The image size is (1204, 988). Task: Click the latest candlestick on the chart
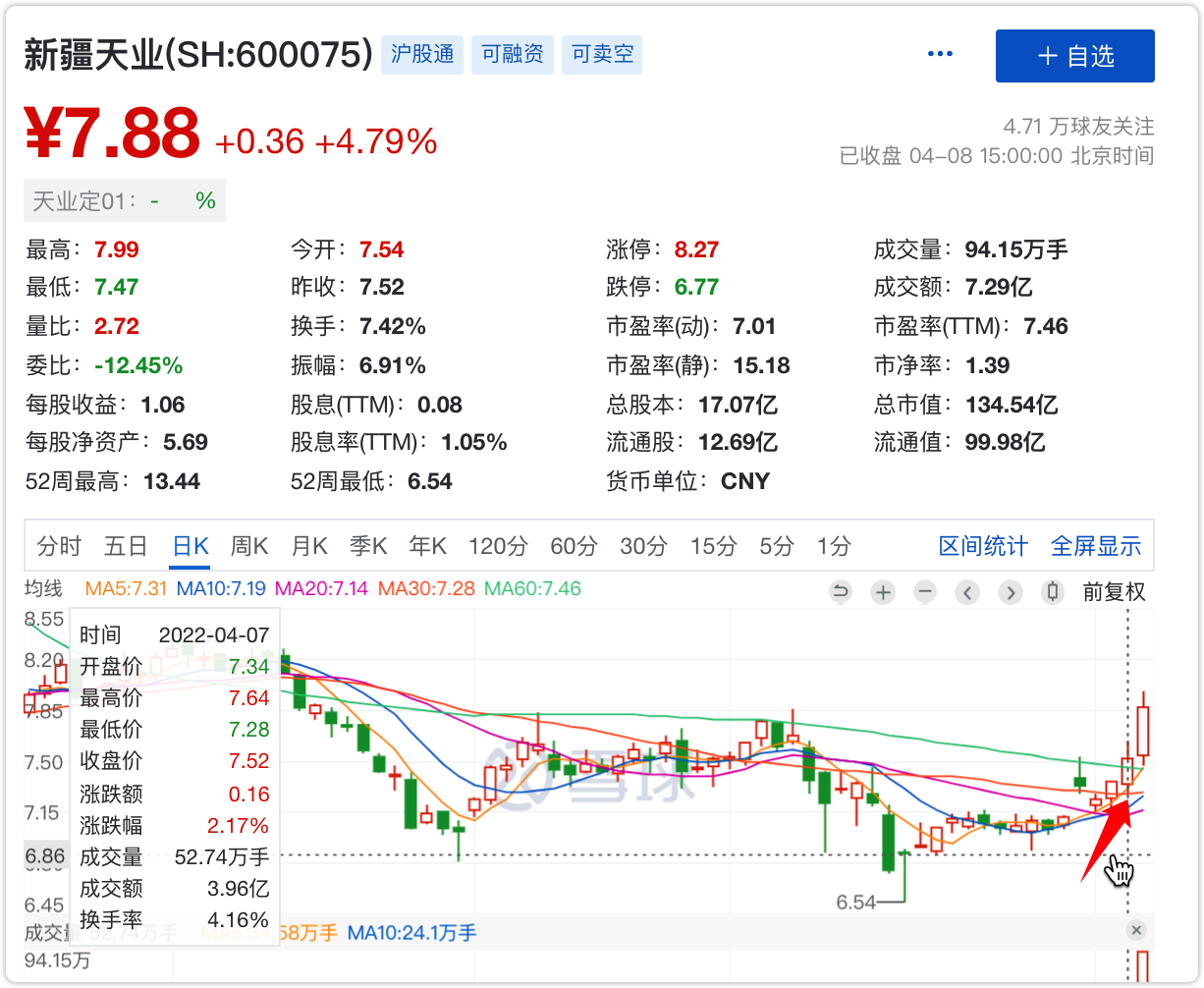pos(1143,731)
